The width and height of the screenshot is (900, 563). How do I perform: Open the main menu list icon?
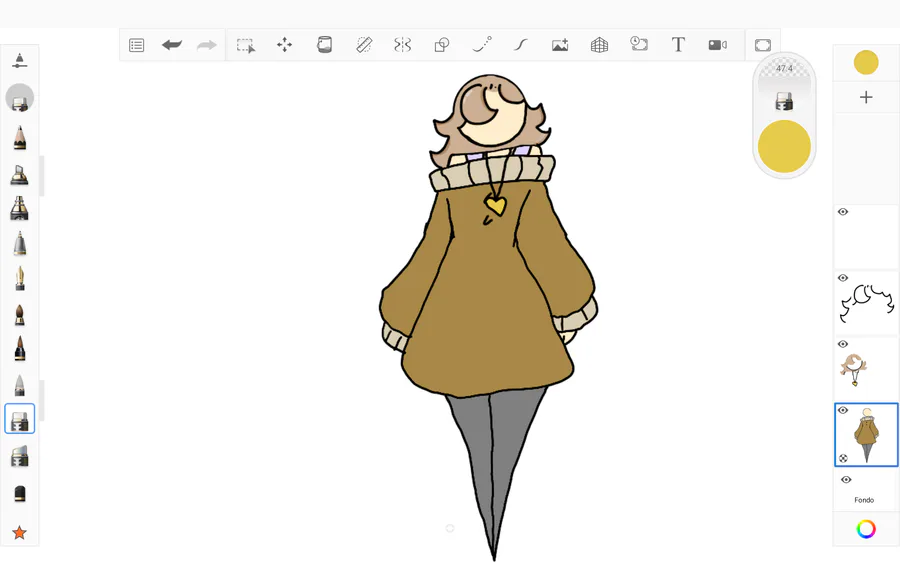(x=137, y=45)
